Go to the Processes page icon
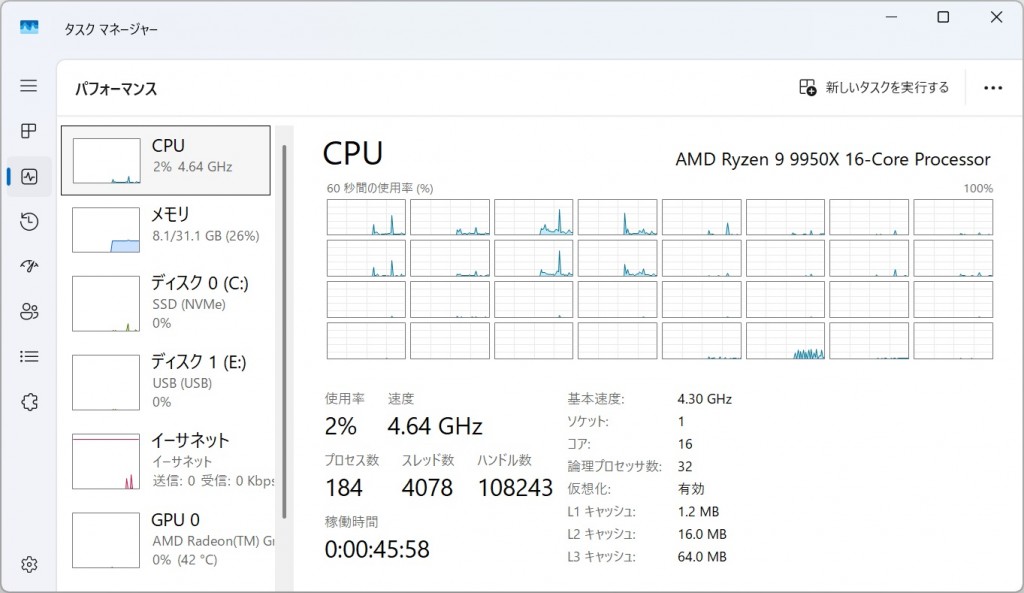This screenshot has height=593, width=1024. pos(28,131)
